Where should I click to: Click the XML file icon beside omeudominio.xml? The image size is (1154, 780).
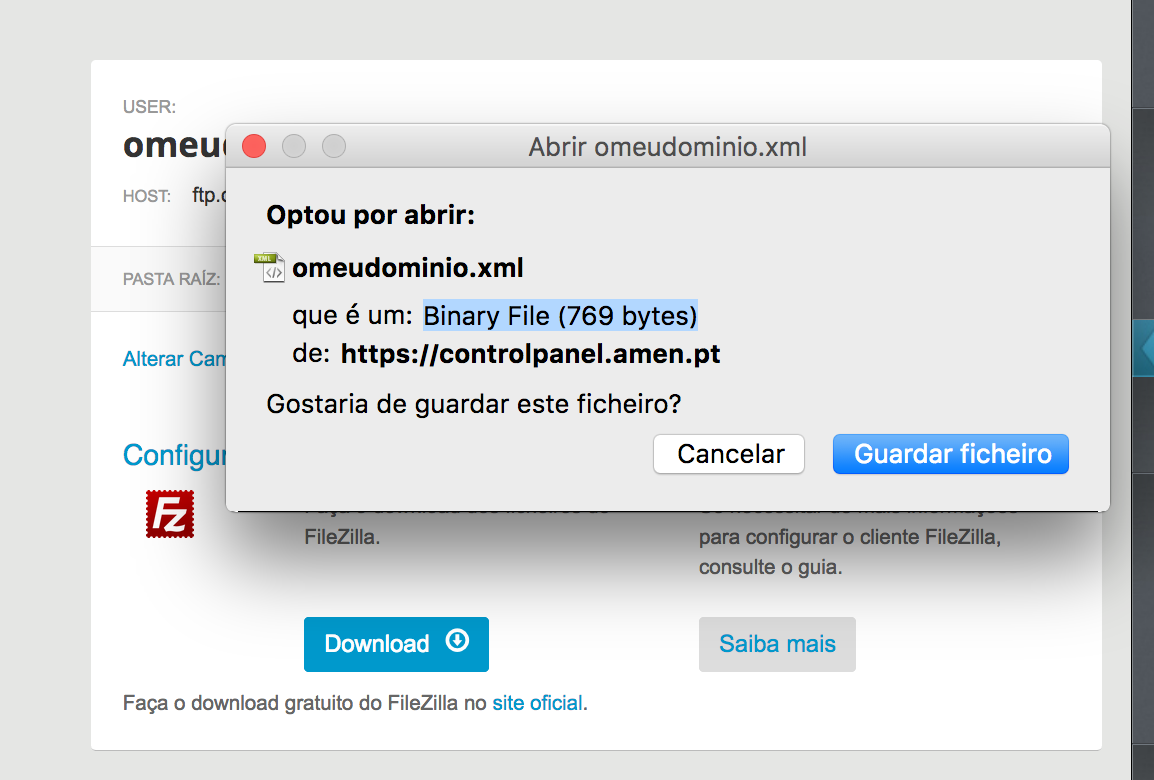click(x=269, y=267)
